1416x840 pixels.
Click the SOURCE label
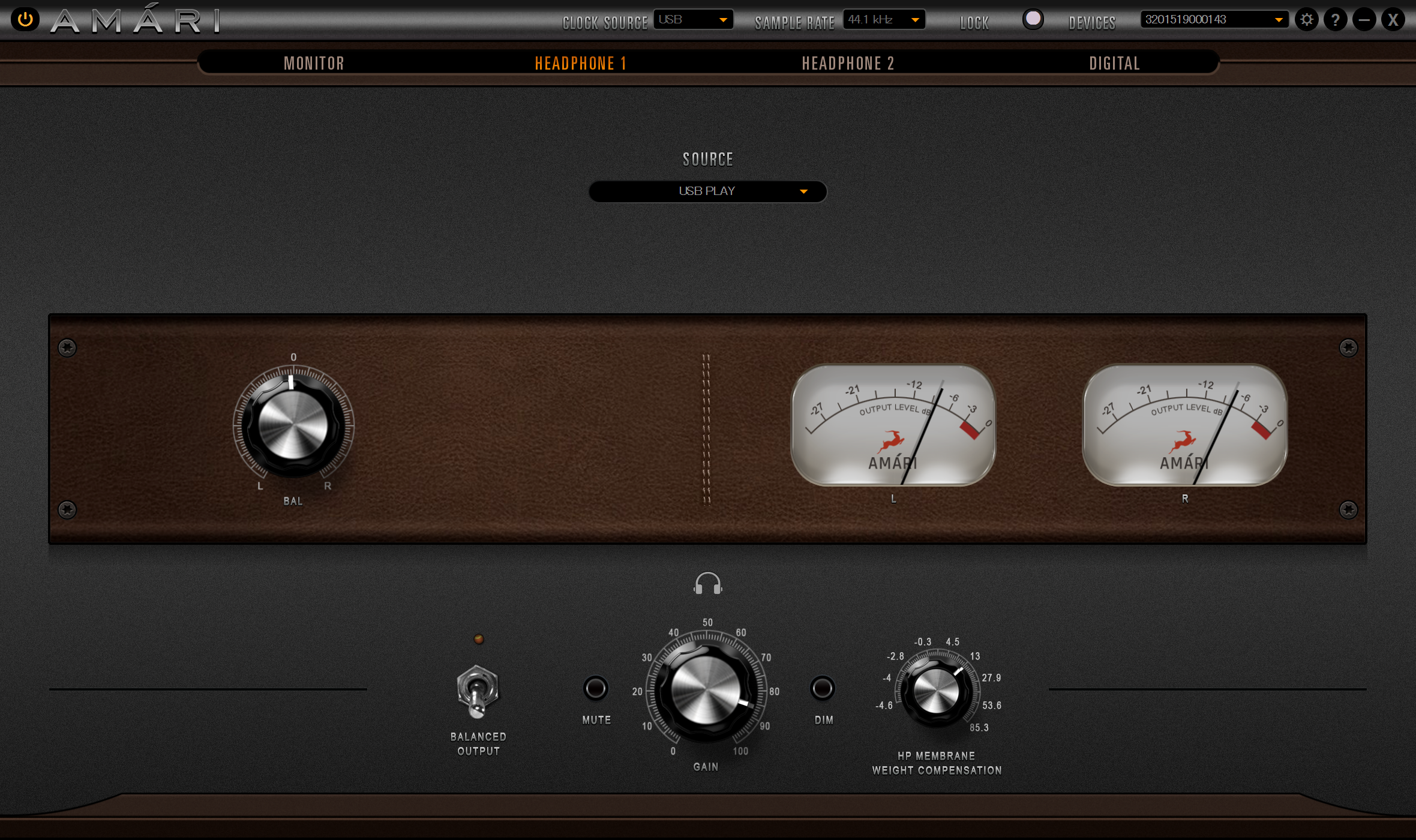pos(708,159)
